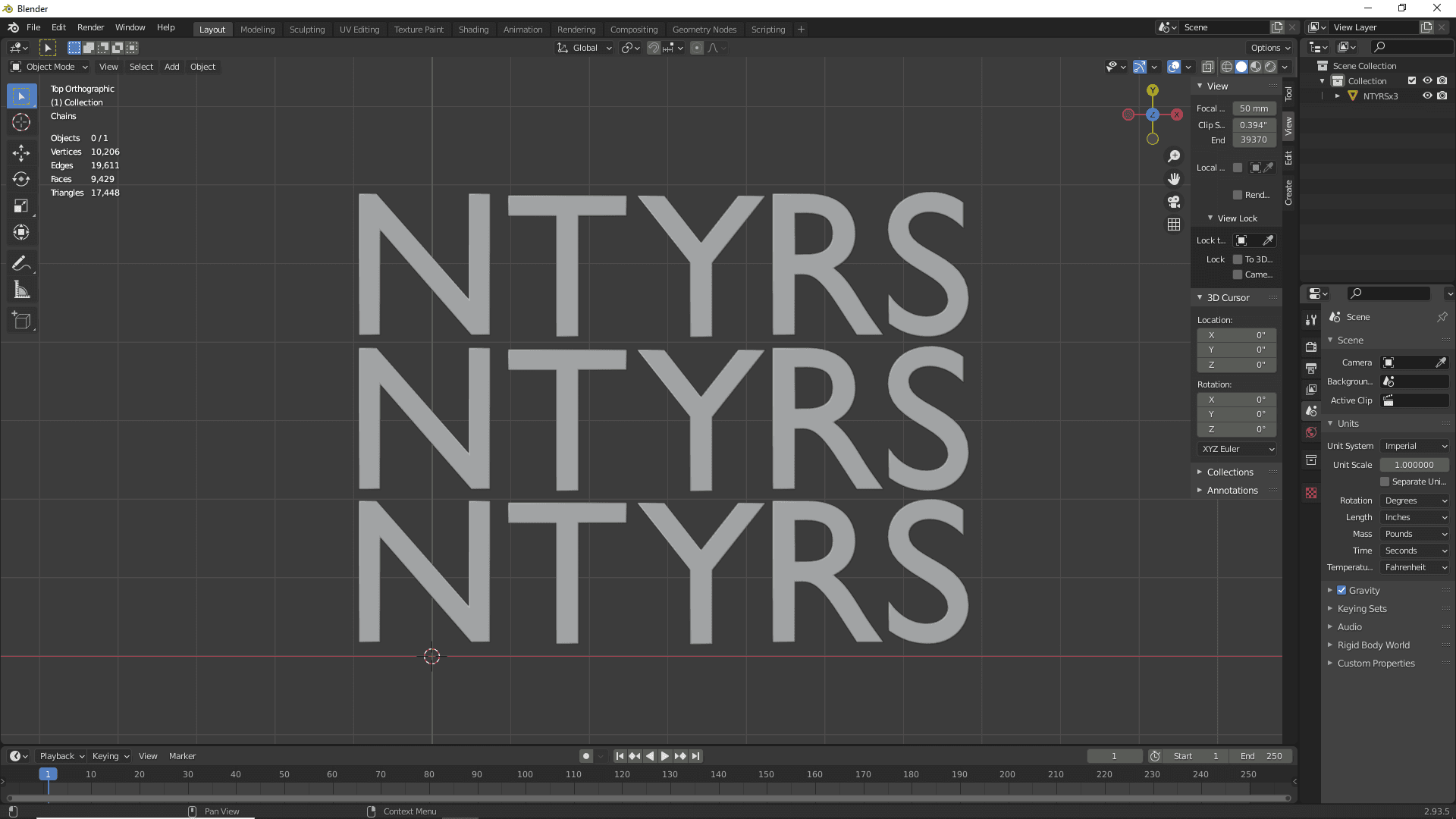Click the Annotate tool in toolbar
1456x819 pixels.
click(x=22, y=262)
